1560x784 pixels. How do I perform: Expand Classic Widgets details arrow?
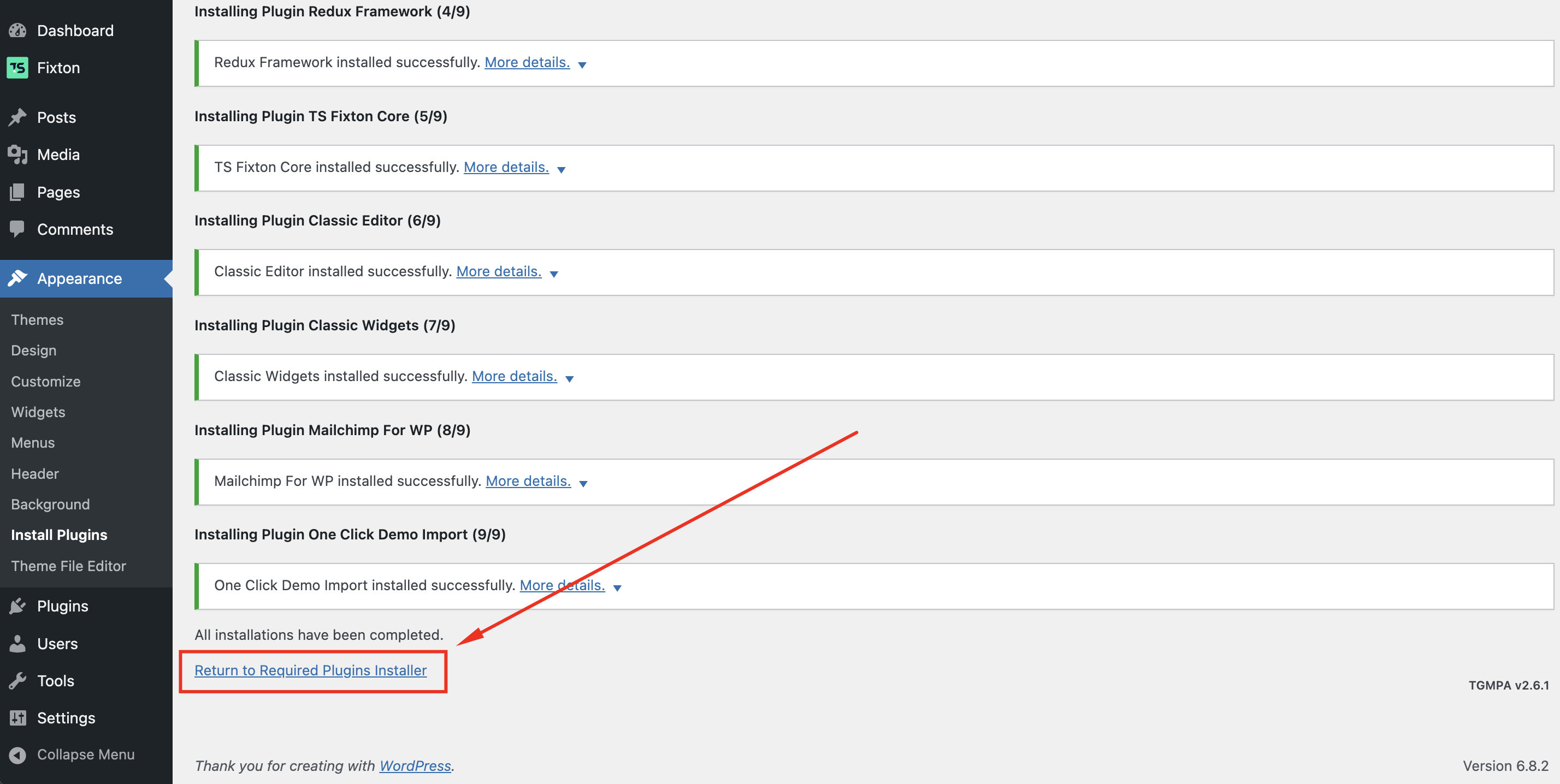coord(569,379)
